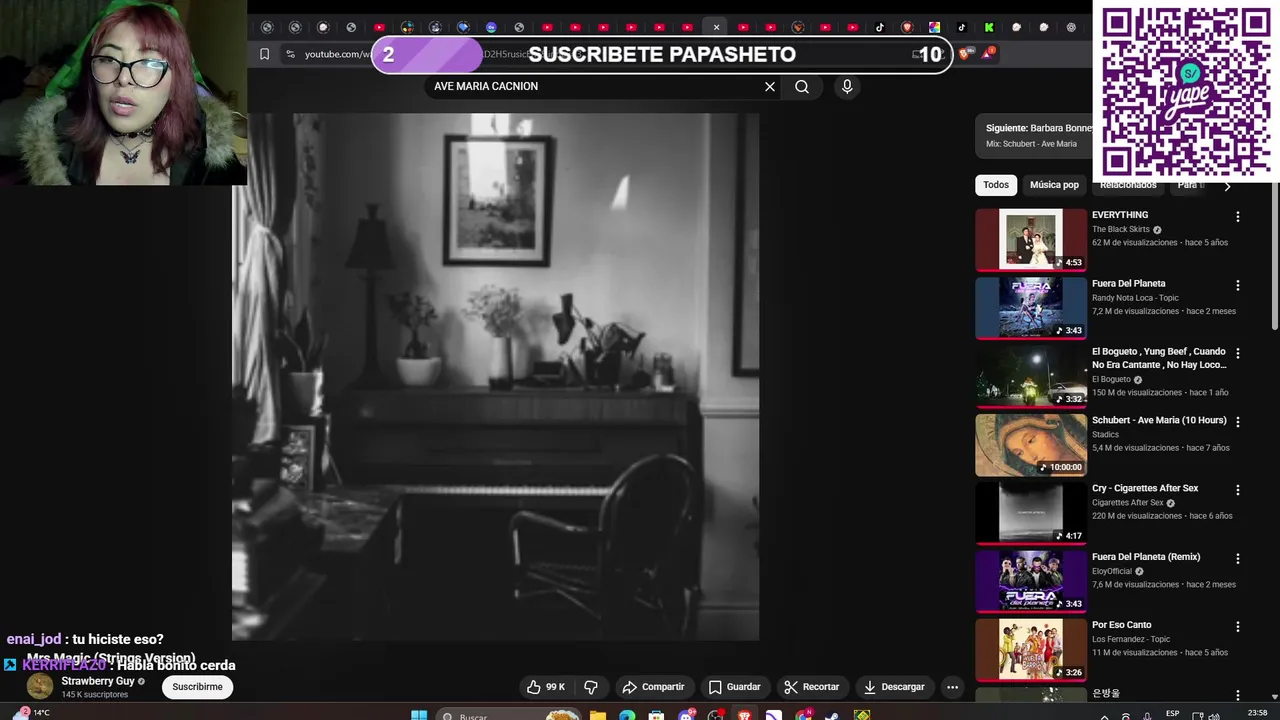Open File Explorer from the taskbar
Viewport: 1280px width, 720px height.
click(x=597, y=715)
